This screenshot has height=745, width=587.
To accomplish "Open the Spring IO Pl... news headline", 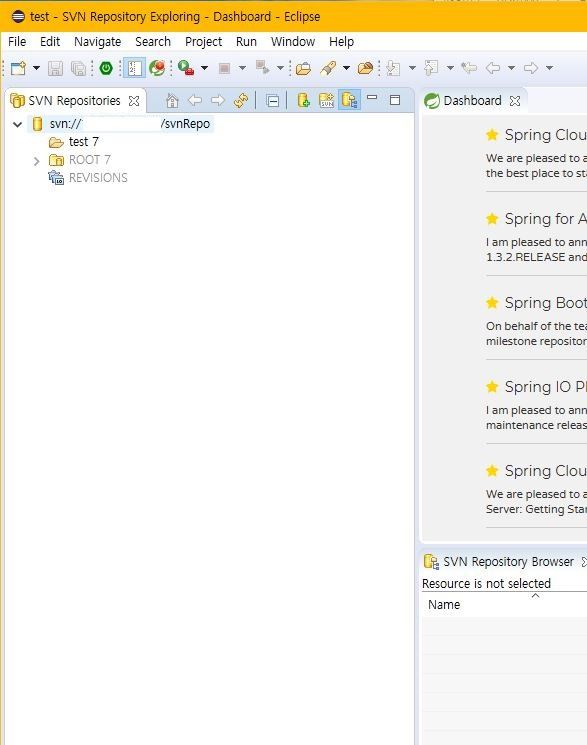I will point(546,387).
